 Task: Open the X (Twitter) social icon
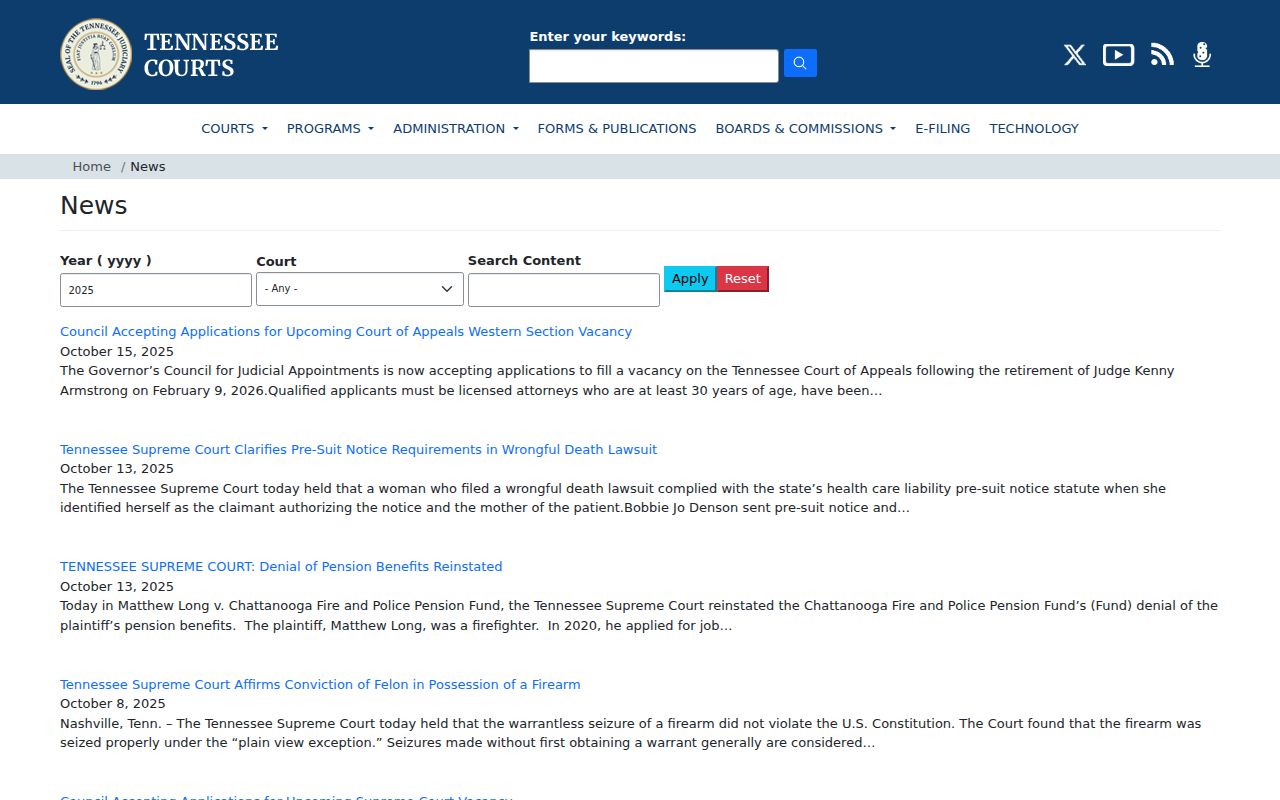(x=1074, y=55)
